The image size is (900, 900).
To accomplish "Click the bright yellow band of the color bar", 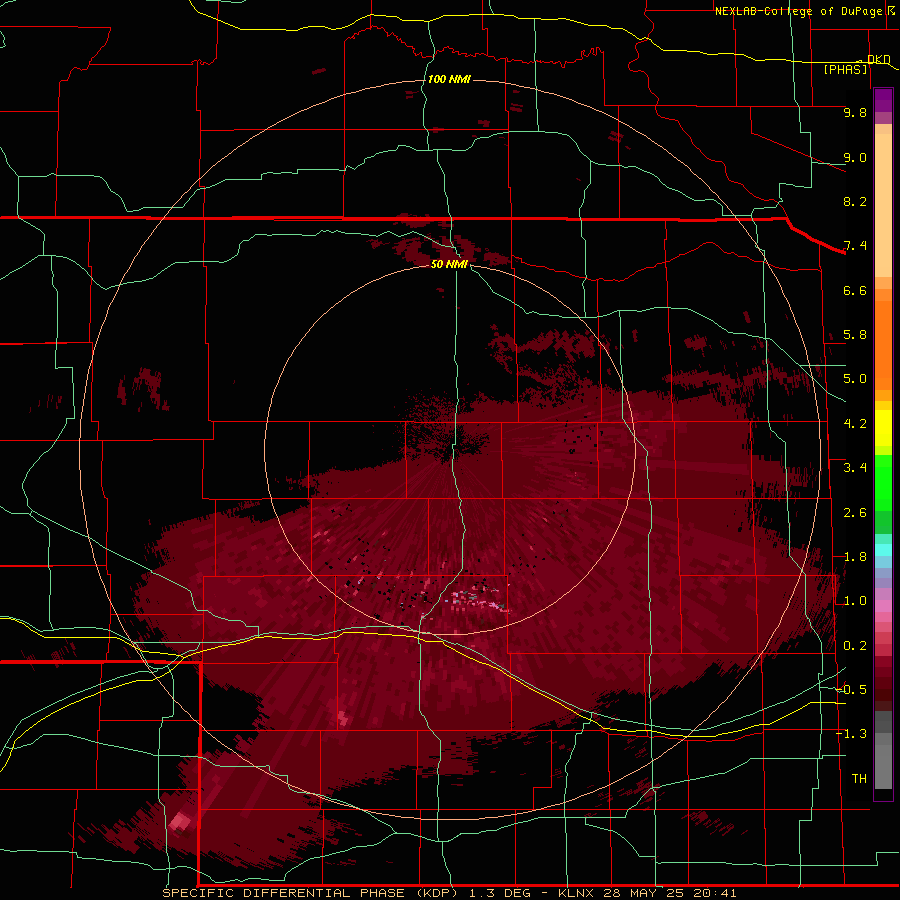I will point(883,428).
